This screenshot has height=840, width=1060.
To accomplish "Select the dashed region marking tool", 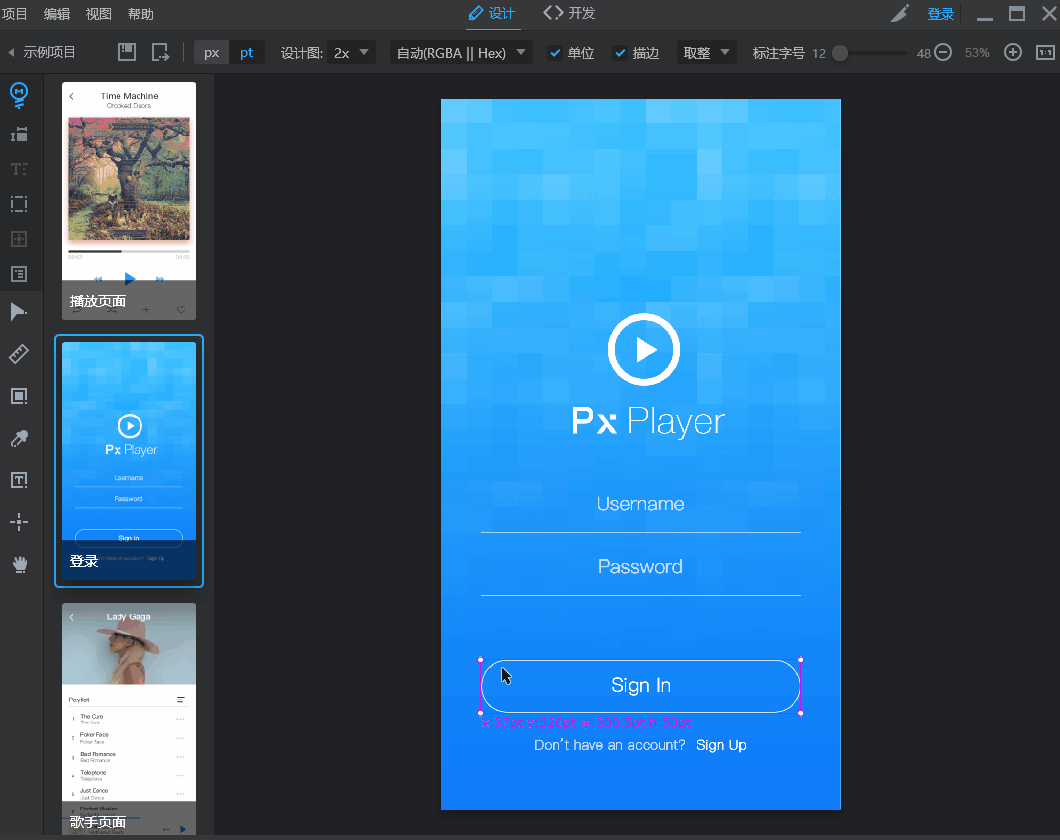I will point(19,204).
